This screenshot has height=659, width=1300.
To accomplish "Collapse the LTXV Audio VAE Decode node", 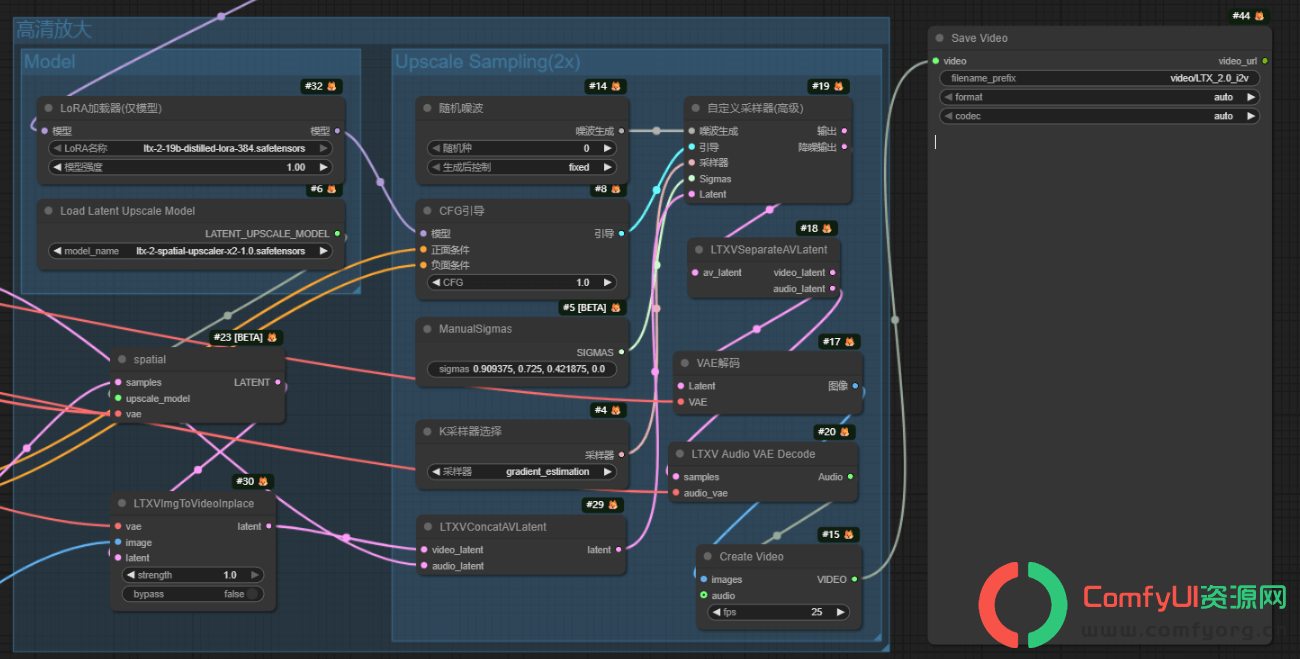I will [x=680, y=454].
